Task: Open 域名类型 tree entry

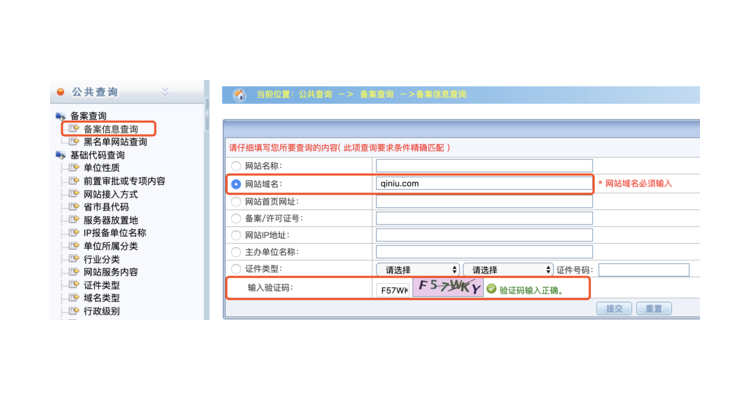Action: pos(101,298)
